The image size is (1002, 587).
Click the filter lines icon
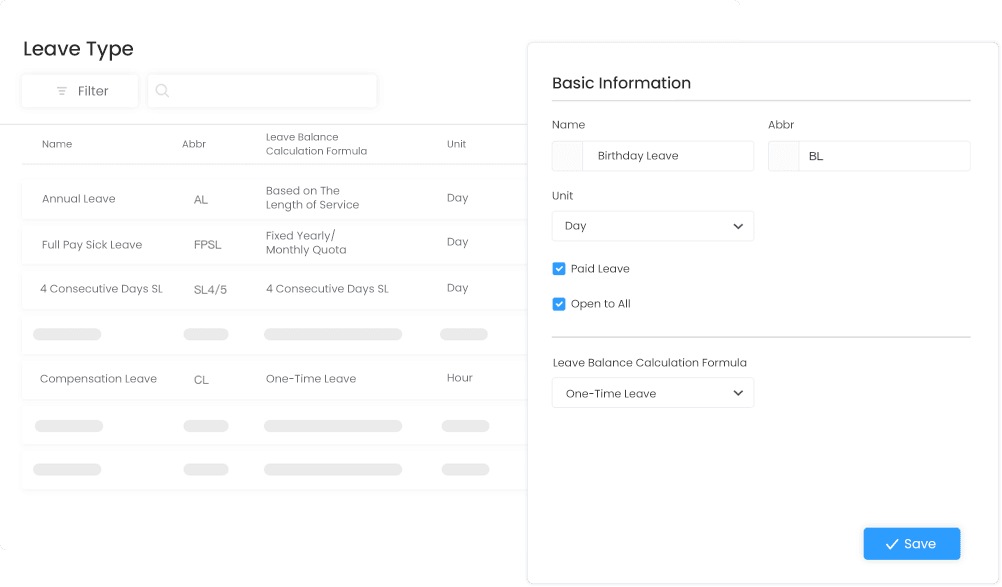tap(62, 91)
